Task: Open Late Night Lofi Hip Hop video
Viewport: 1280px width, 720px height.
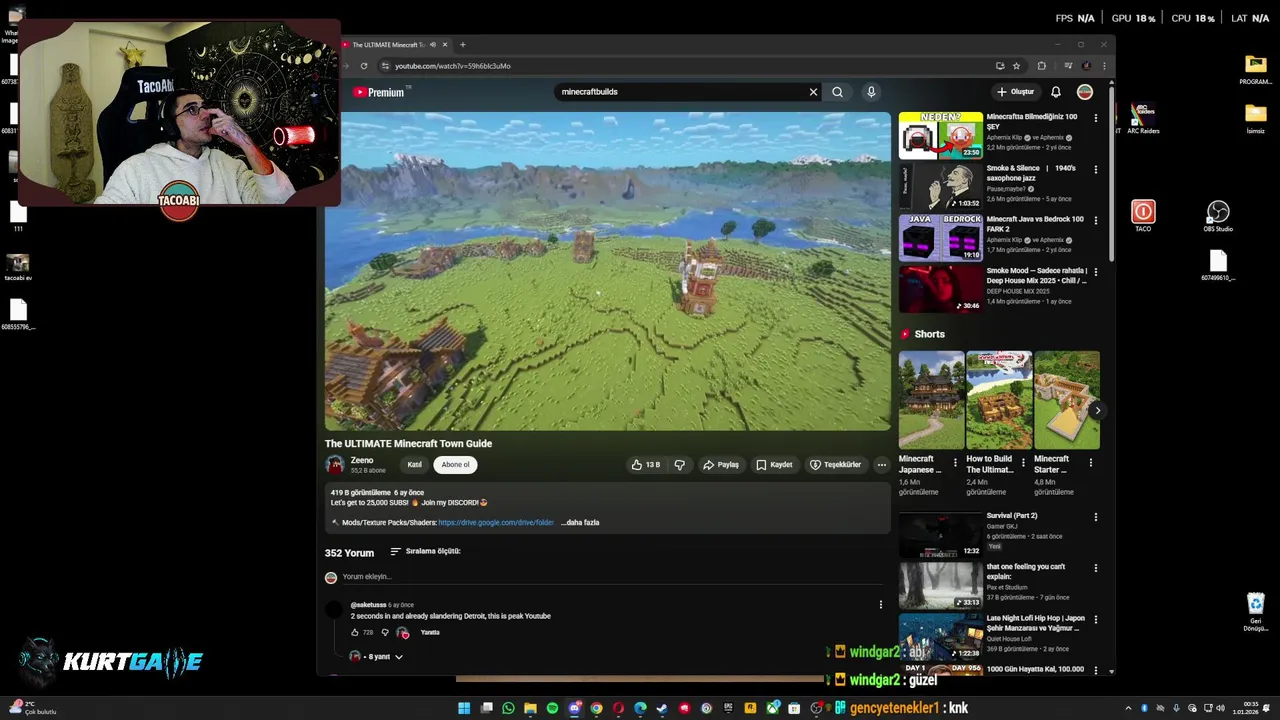Action: (x=941, y=637)
